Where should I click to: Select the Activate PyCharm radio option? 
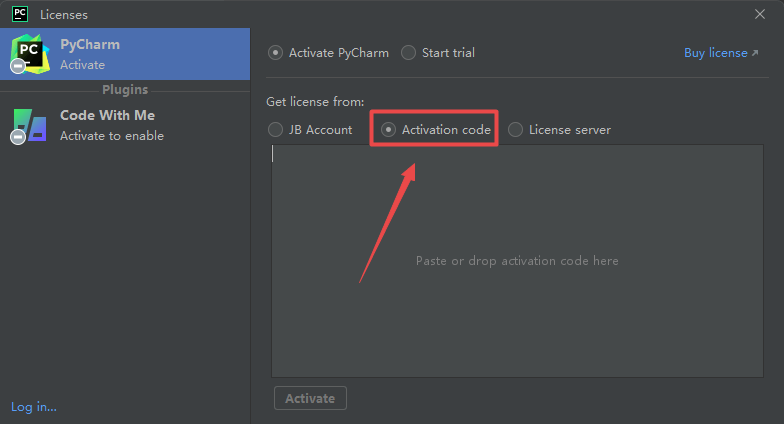click(276, 53)
